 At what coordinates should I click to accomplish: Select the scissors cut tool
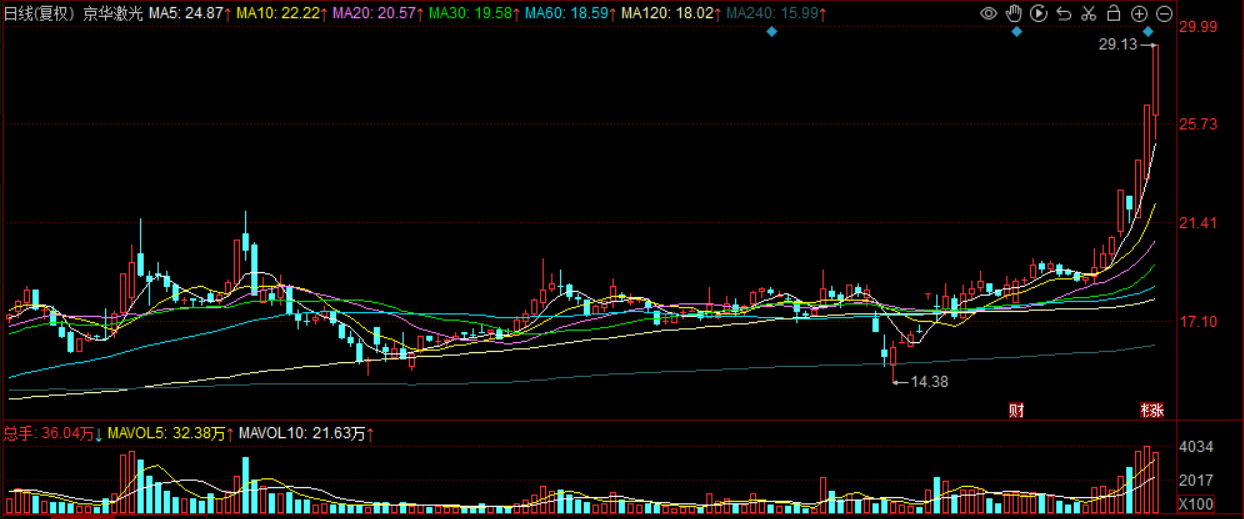[x=1088, y=13]
